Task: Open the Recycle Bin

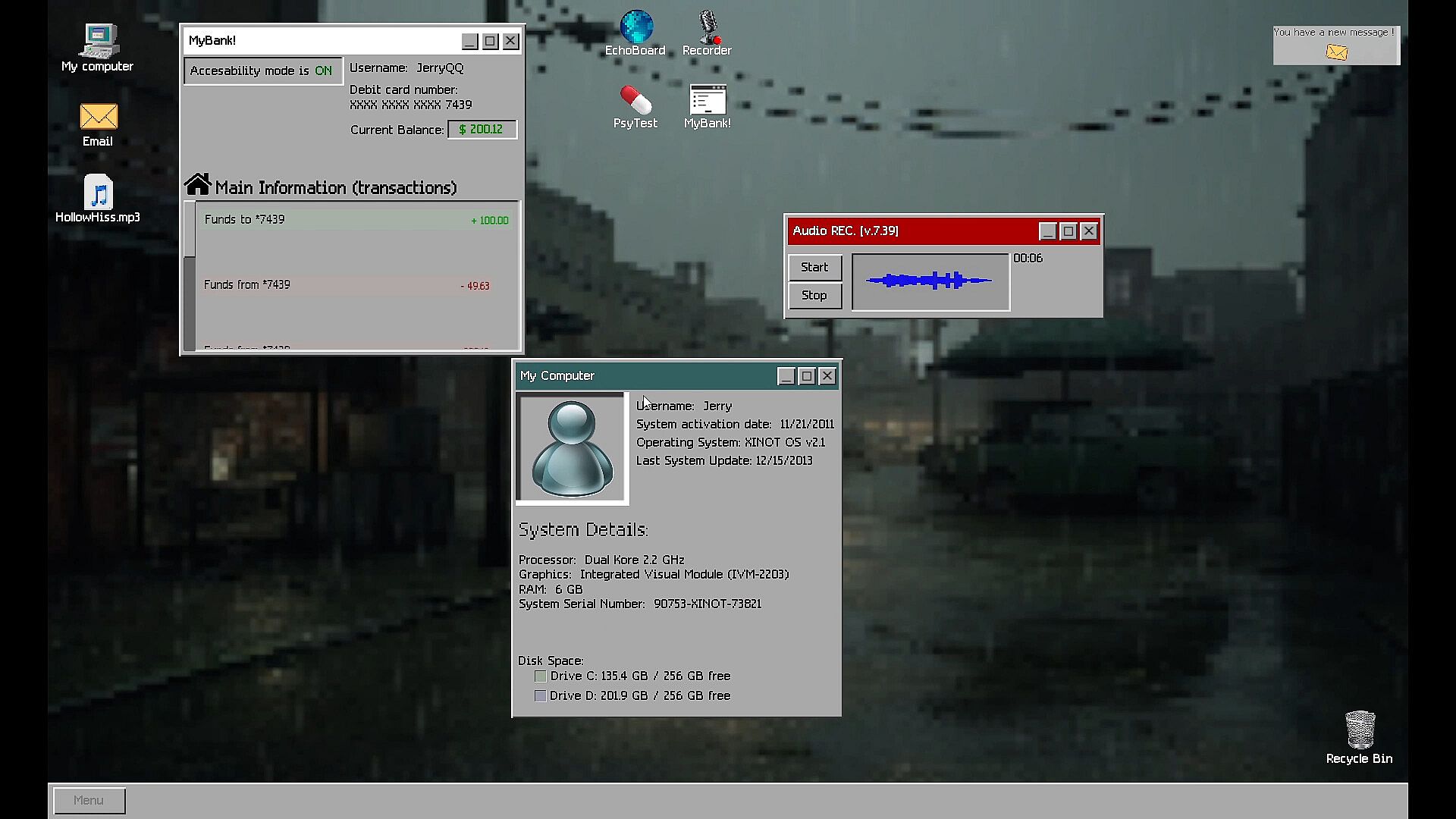Action: (1359, 730)
